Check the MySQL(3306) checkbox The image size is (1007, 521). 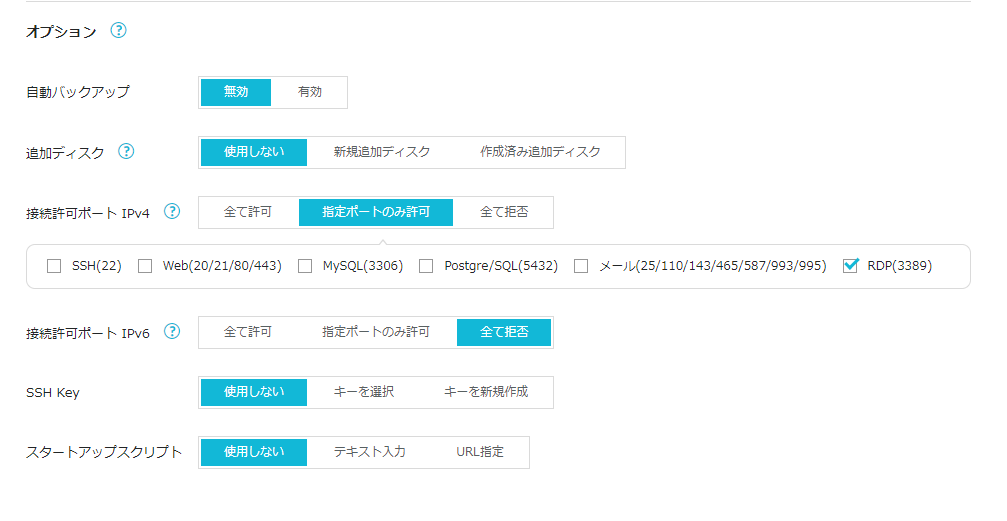305,266
